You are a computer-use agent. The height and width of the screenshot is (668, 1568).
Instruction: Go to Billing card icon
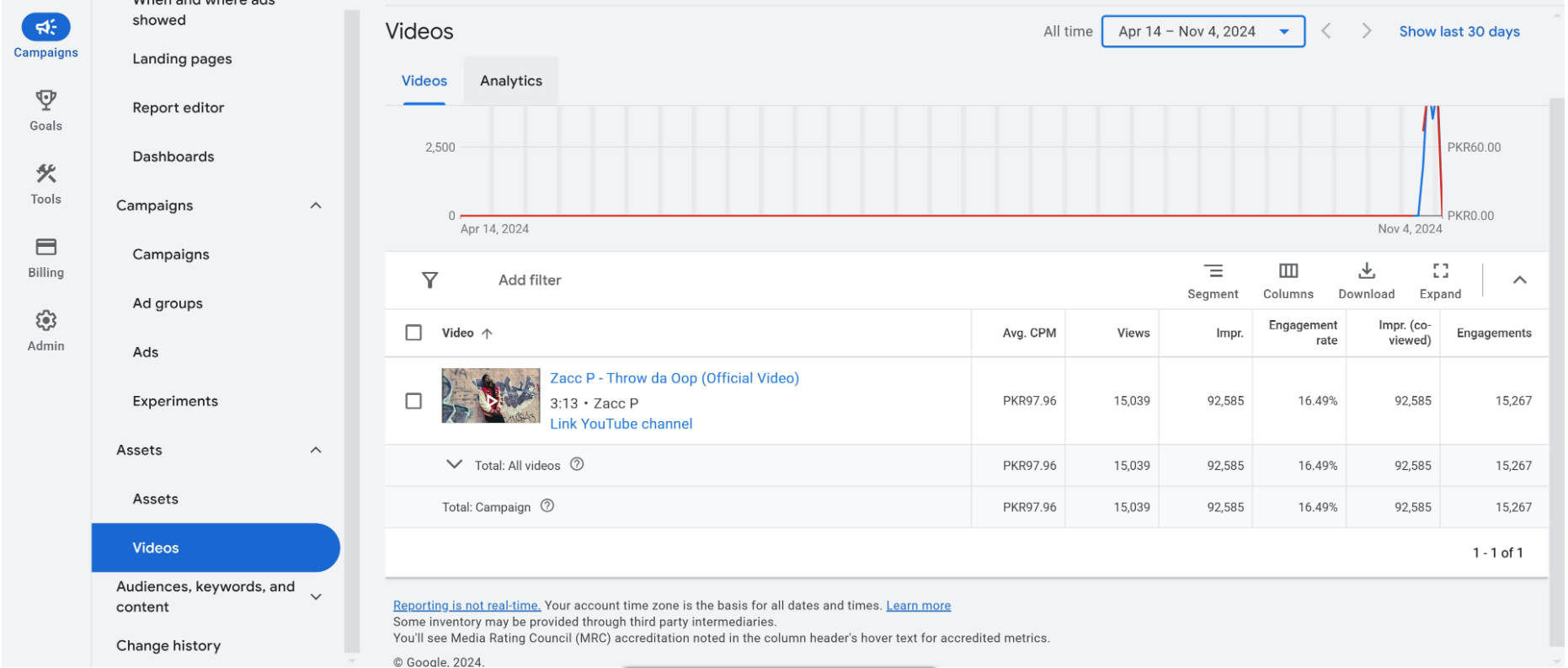pyautogui.click(x=45, y=248)
